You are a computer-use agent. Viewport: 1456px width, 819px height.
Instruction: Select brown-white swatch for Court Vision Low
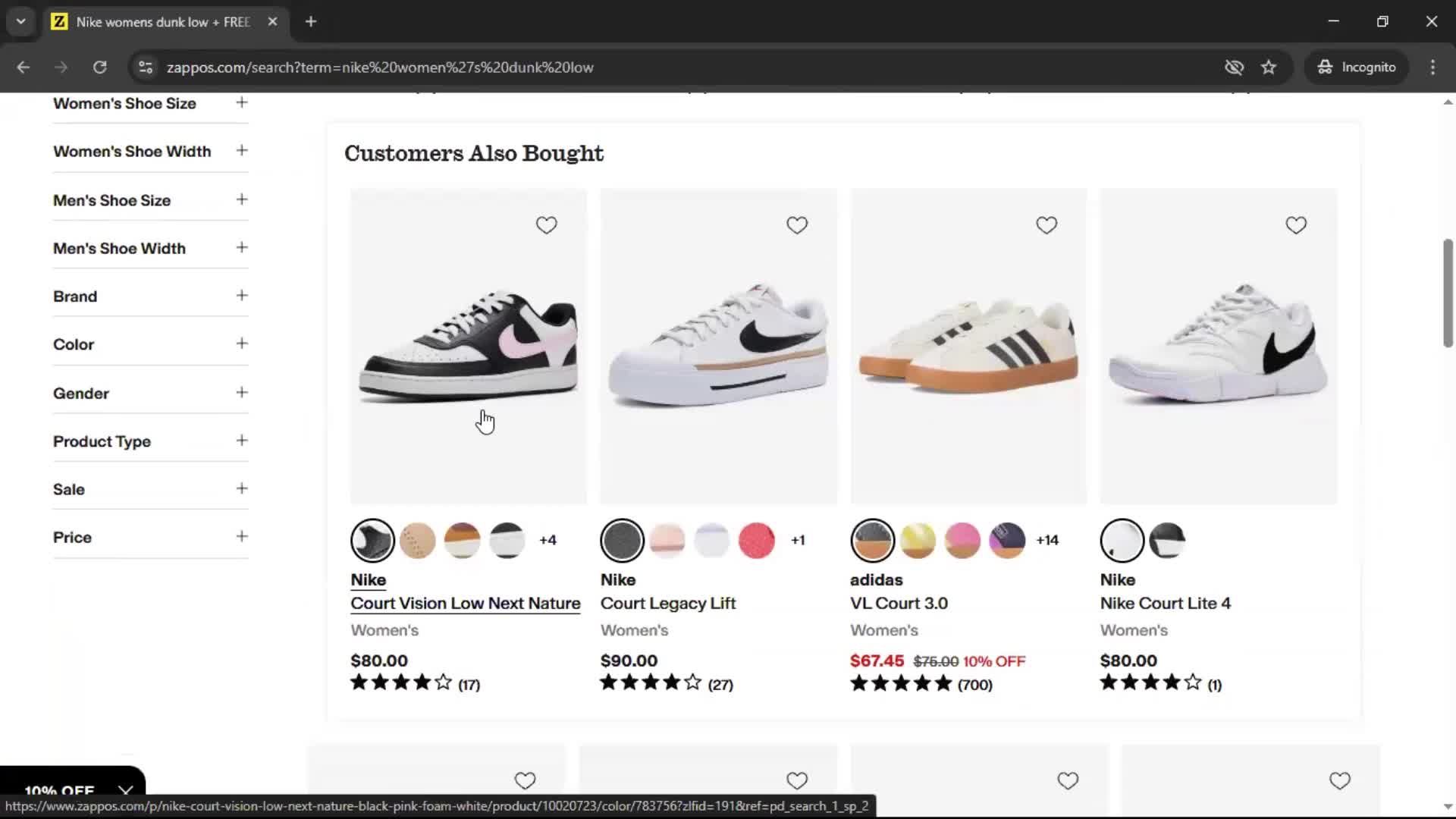point(462,541)
